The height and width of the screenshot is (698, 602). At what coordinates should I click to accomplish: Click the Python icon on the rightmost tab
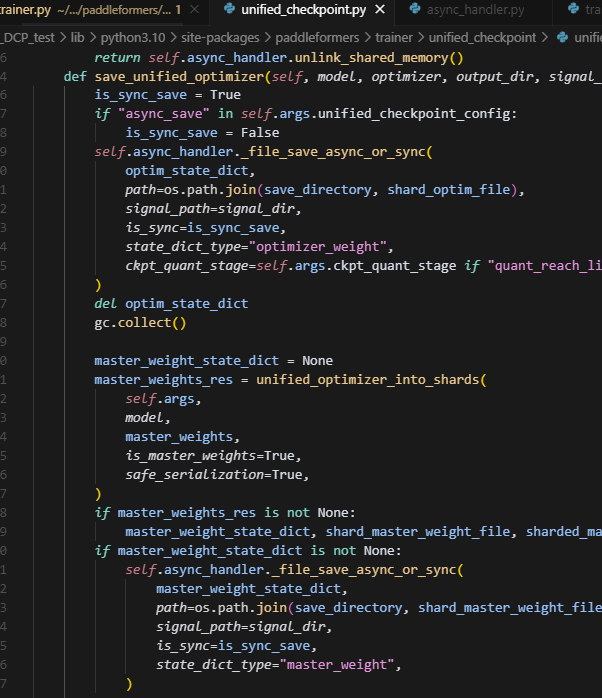tap(572, 11)
